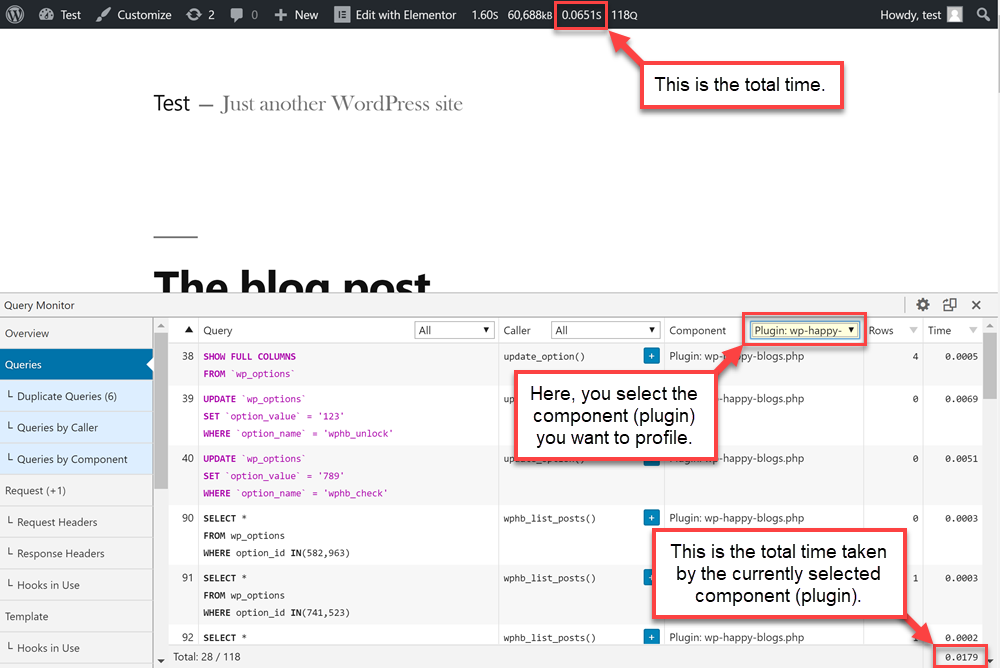Pop out the Query Monitor panel position icon
Screen dimensions: 1000x668
949,305
